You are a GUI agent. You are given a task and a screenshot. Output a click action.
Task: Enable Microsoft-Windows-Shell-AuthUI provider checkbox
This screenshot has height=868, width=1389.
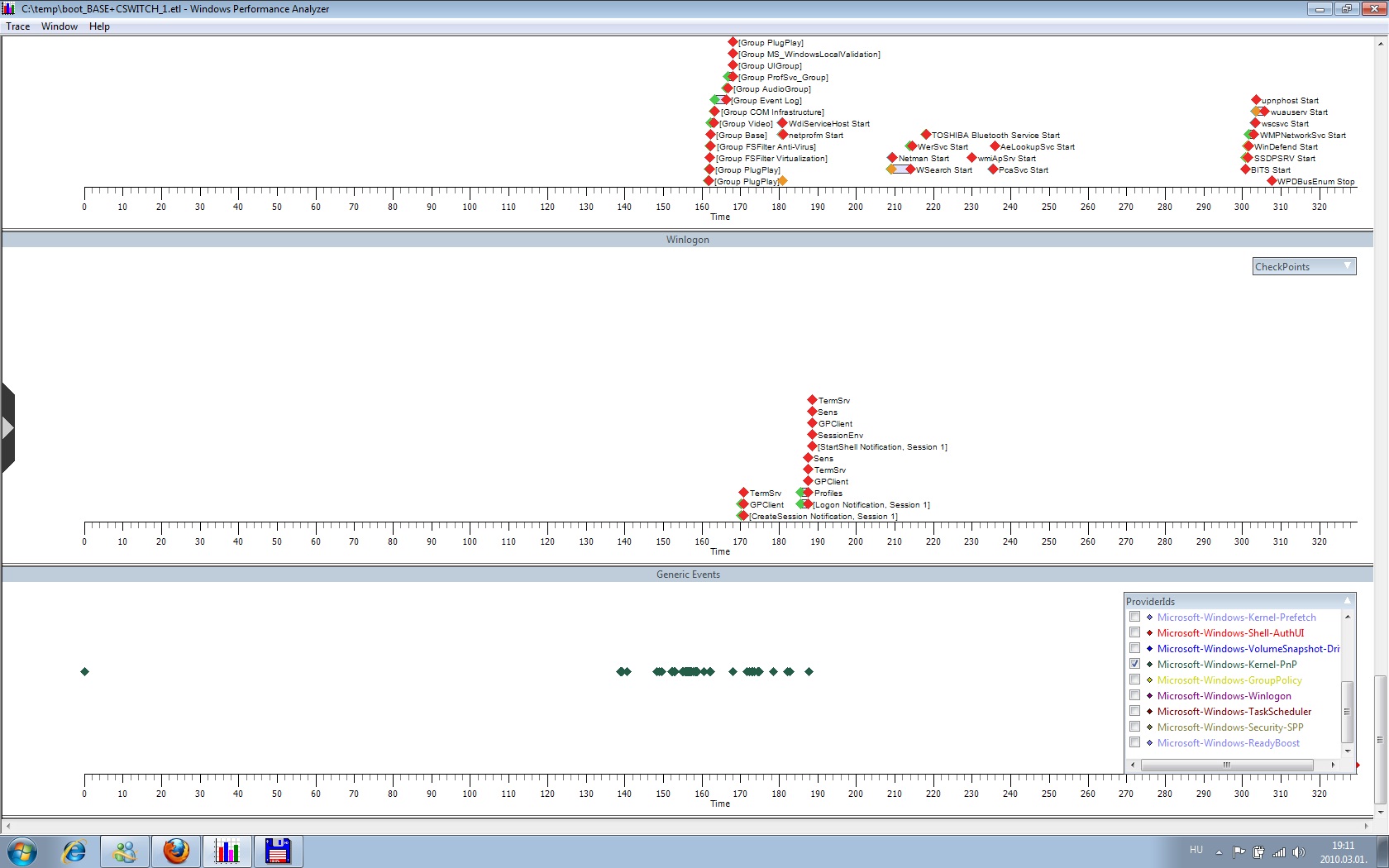click(1134, 632)
